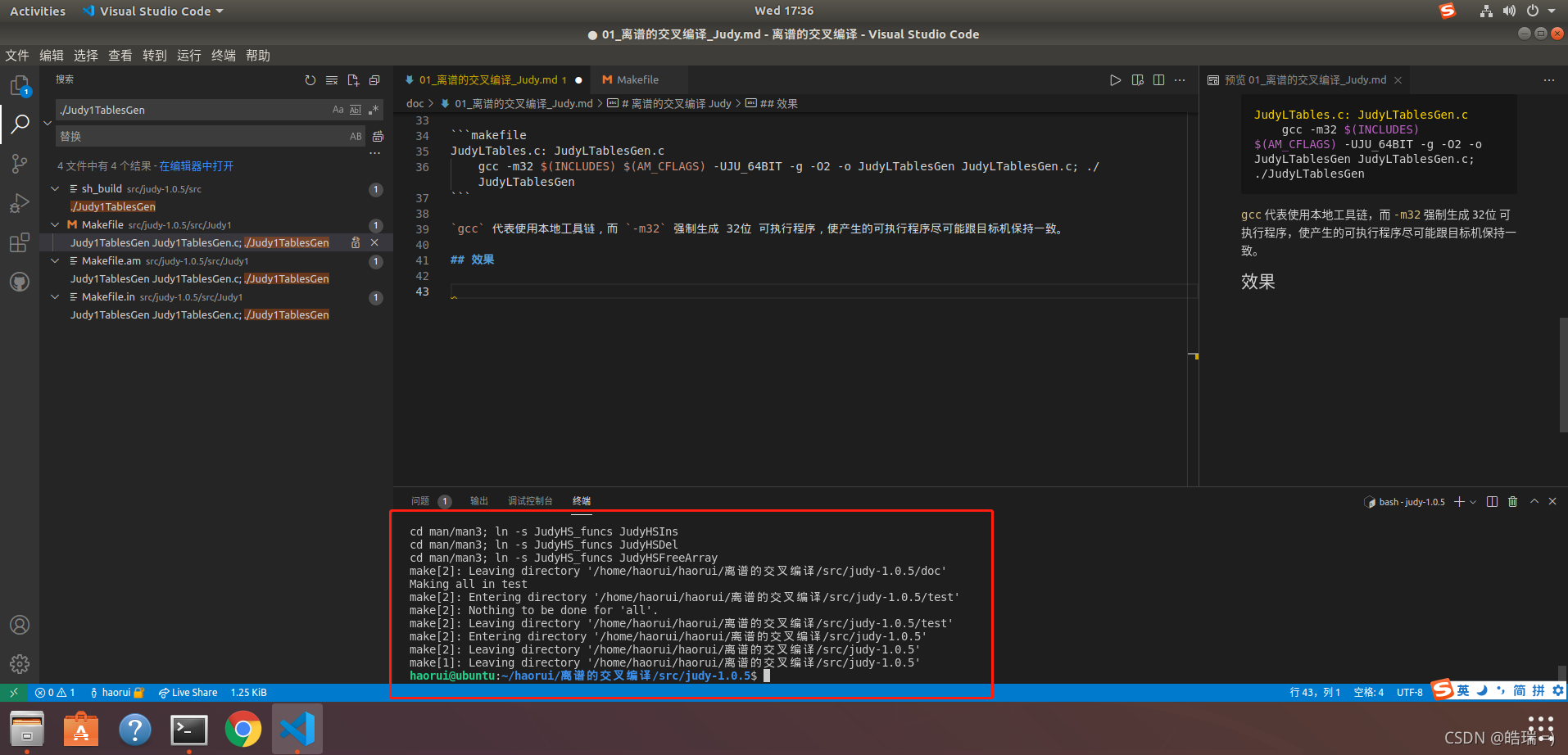
Task: Open Visual Studio Code app menu dropdown
Action: [152, 11]
